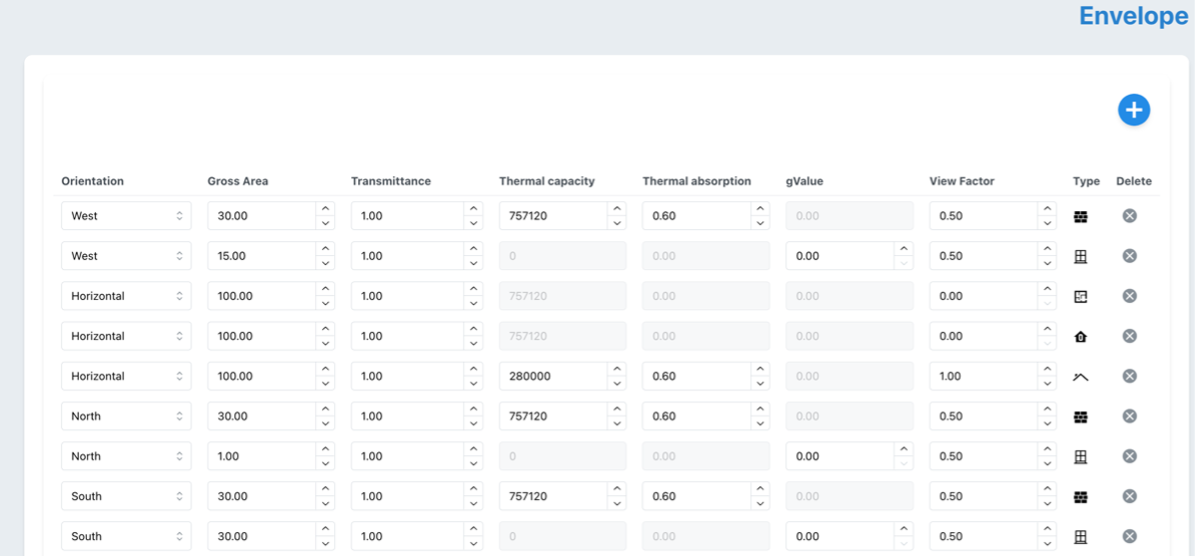This screenshot has height=559, width=1197.
Task: Increase Transmittance in West 30.00 row
Action: [473, 208]
